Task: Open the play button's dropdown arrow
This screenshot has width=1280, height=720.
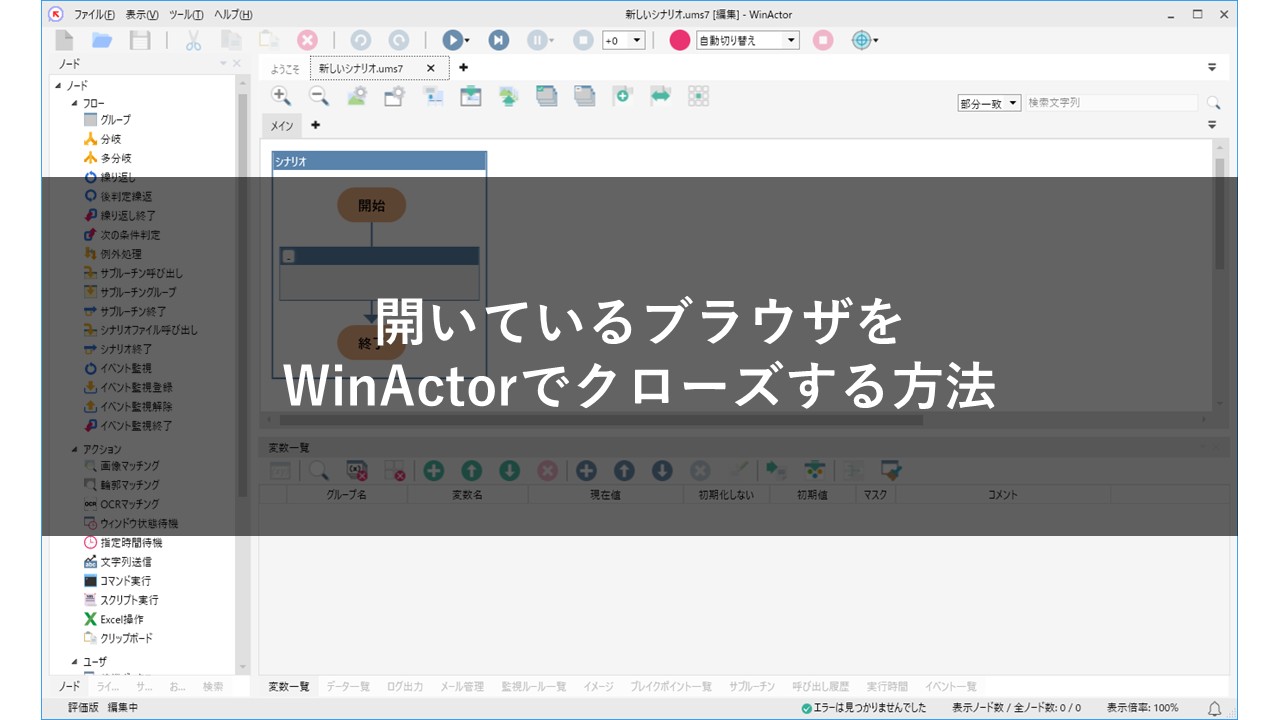Action: (x=467, y=41)
